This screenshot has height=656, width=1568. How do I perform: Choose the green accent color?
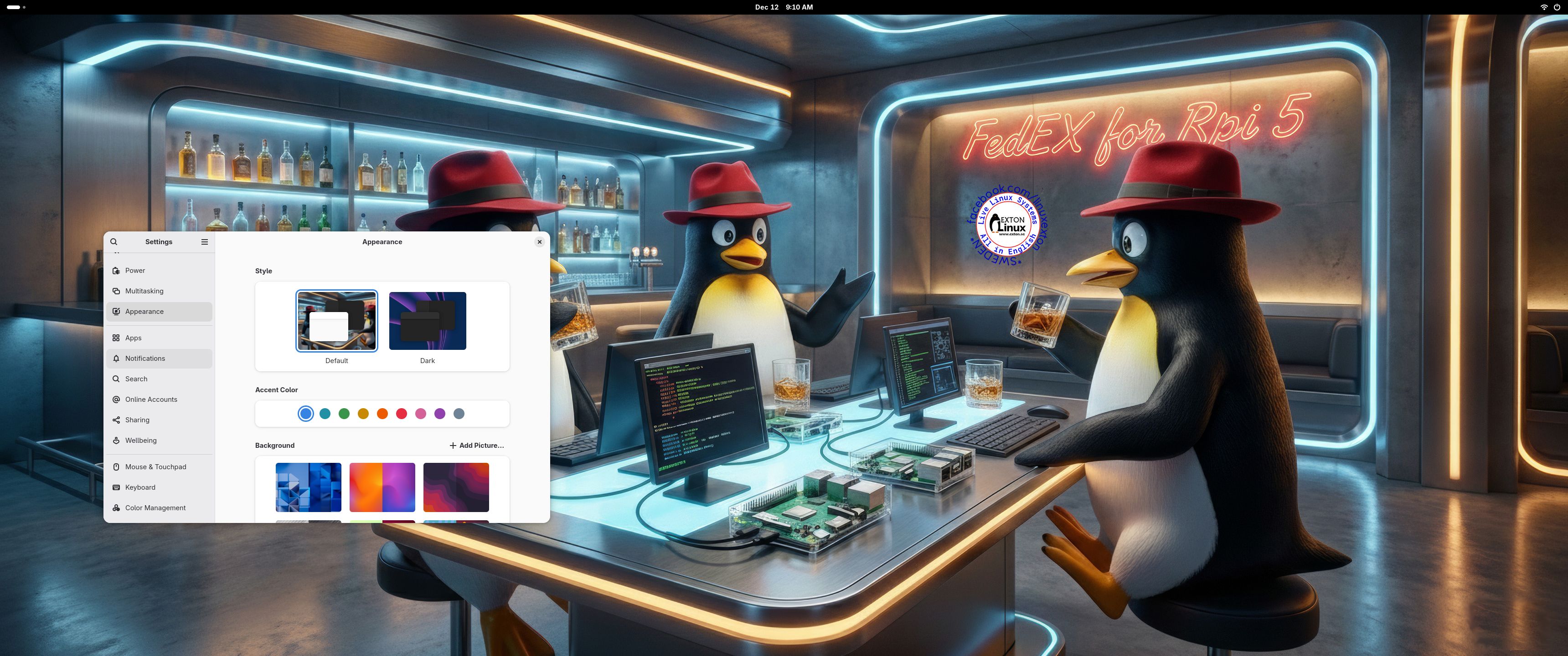pos(344,414)
